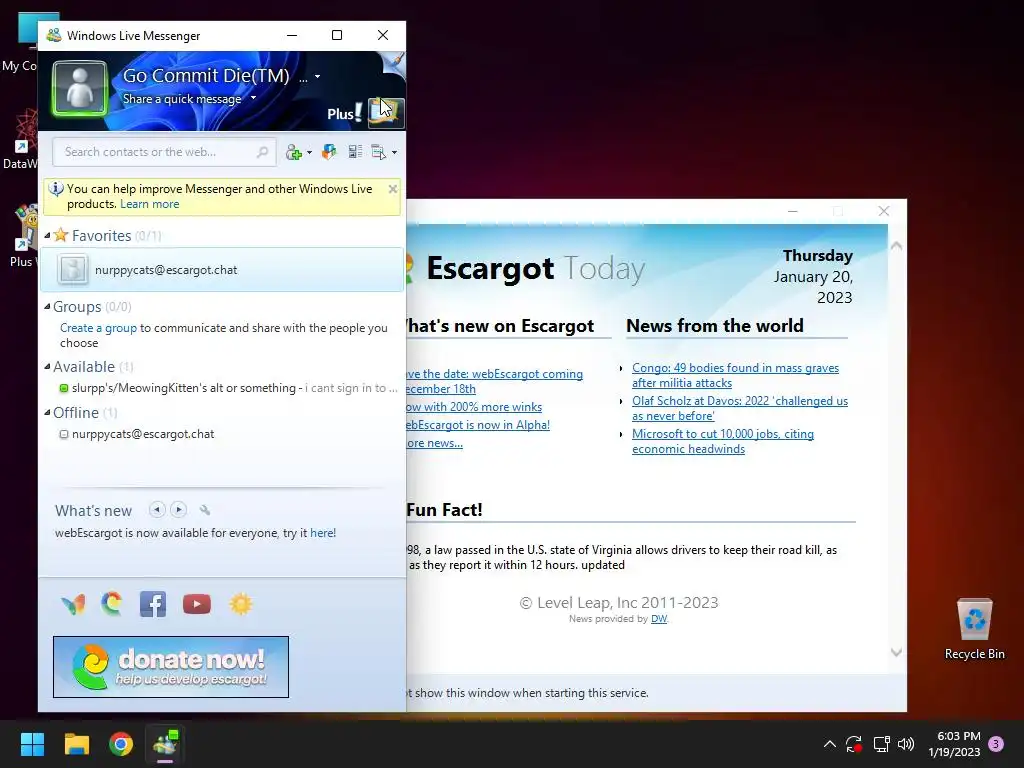1024x768 pixels.
Task: Click Search contacts or the web field
Action: [164, 152]
